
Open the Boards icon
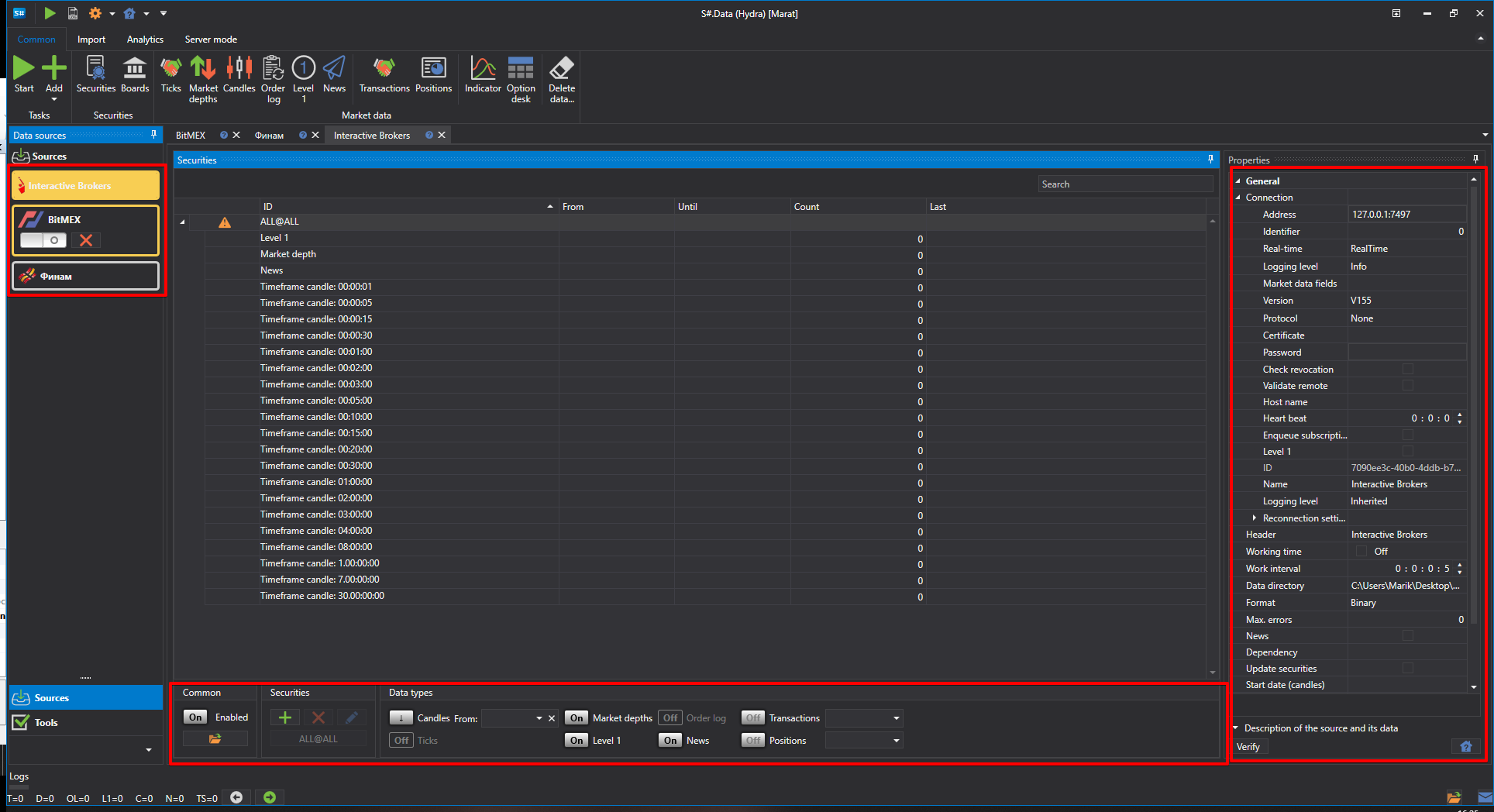click(x=135, y=68)
